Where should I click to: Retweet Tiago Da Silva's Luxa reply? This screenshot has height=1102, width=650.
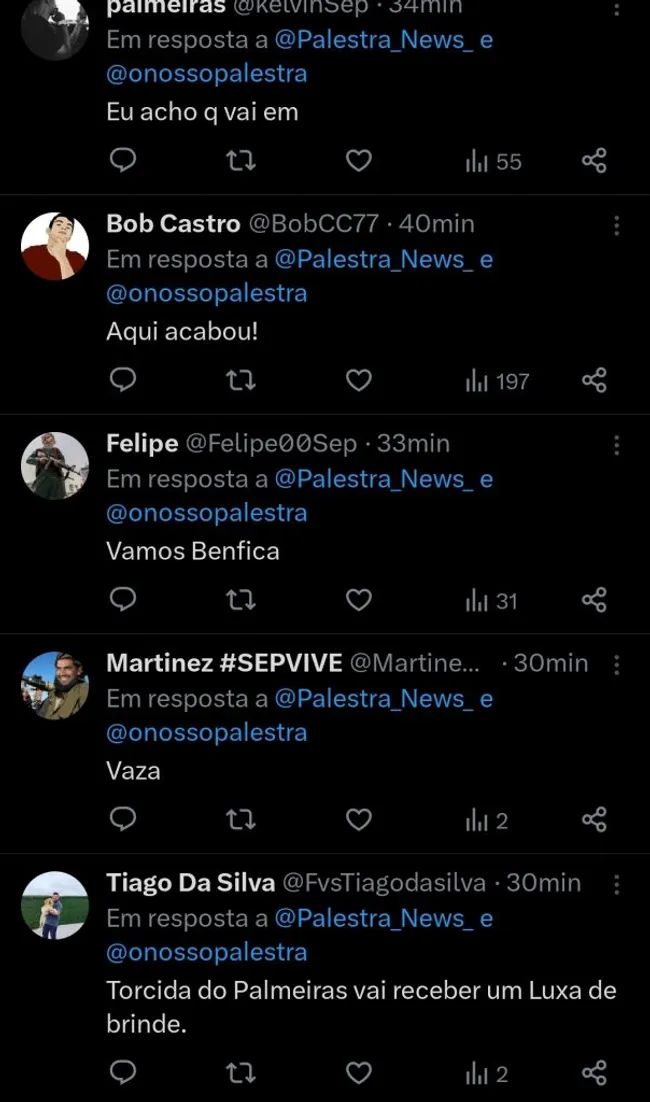coord(240,1072)
